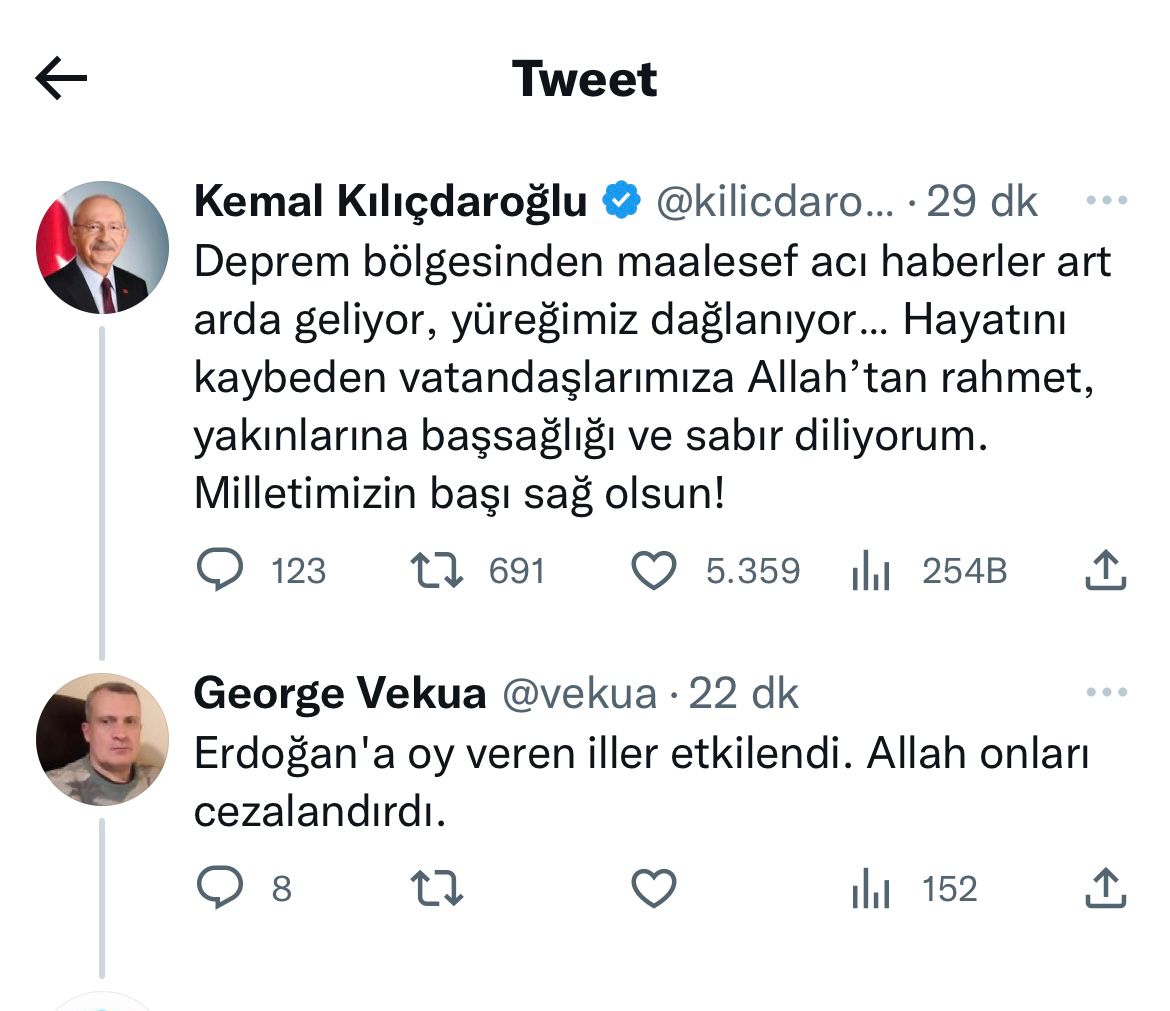Screen dimensions: 1170x1011
Task: Share Kemal Kılıçdaroğlu's tweet
Action: point(1106,571)
